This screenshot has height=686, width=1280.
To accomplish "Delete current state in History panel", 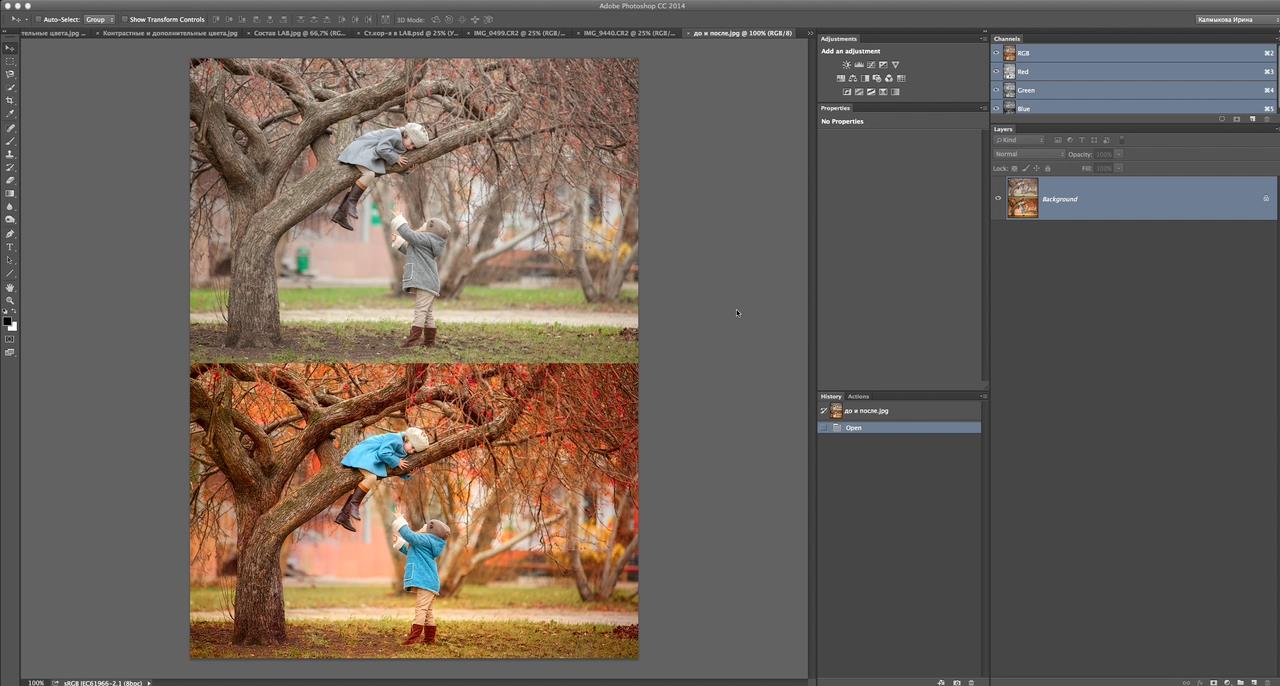I will tap(972, 682).
